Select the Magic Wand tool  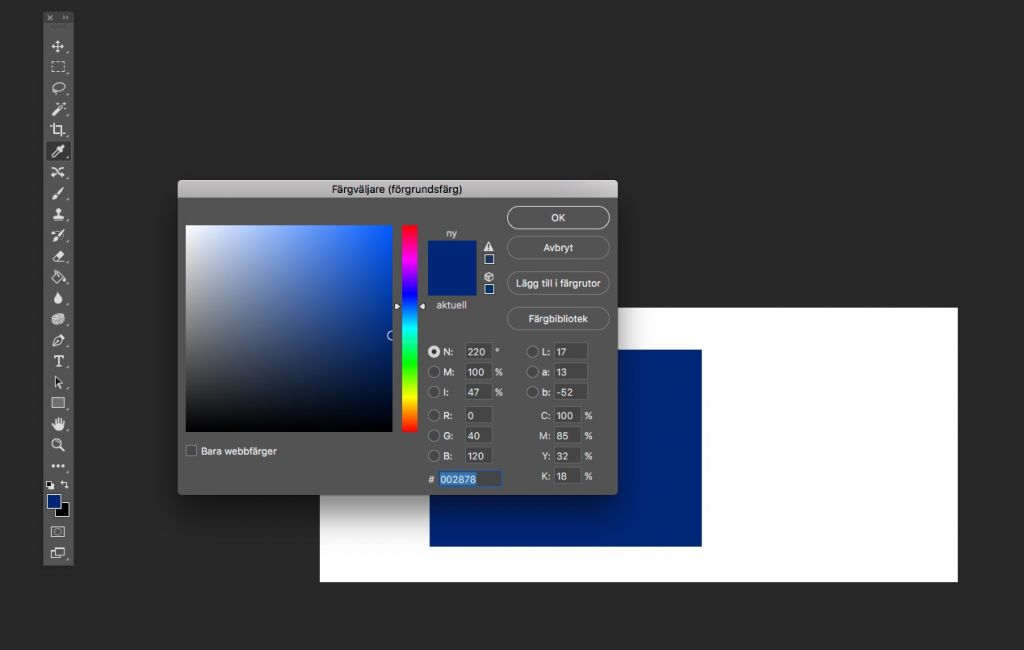pos(58,109)
